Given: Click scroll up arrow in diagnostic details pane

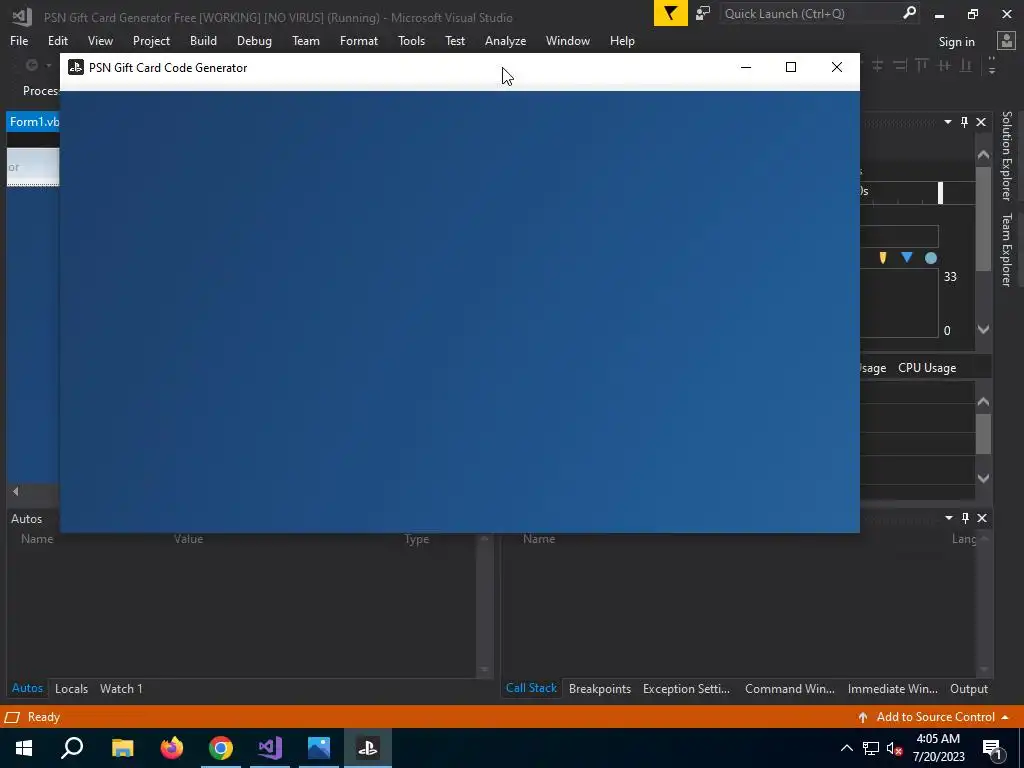Looking at the screenshot, I should (984, 402).
